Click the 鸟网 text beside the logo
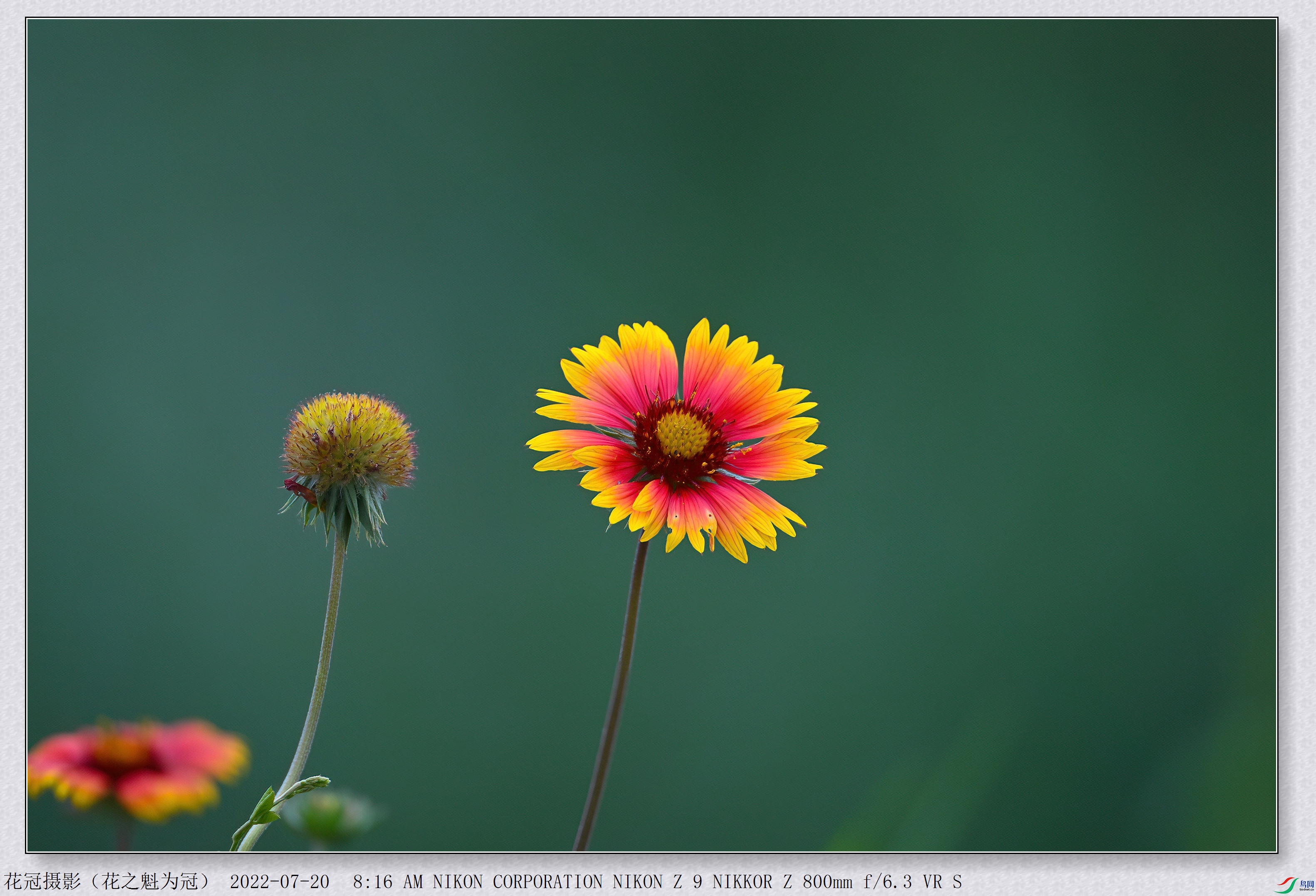Viewport: 1316px width, 896px height. (x=1306, y=884)
